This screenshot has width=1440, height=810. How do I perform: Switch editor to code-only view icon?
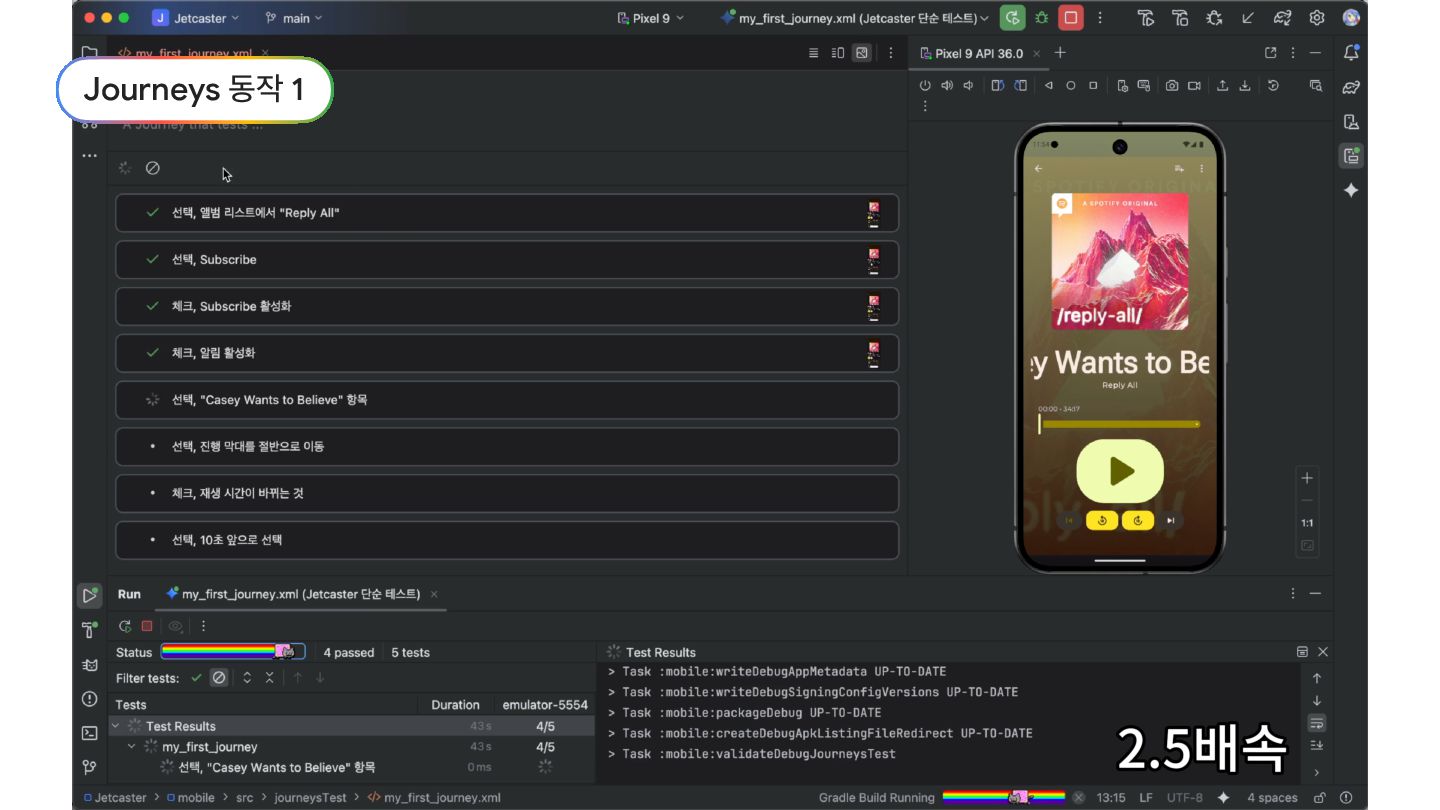(x=814, y=53)
